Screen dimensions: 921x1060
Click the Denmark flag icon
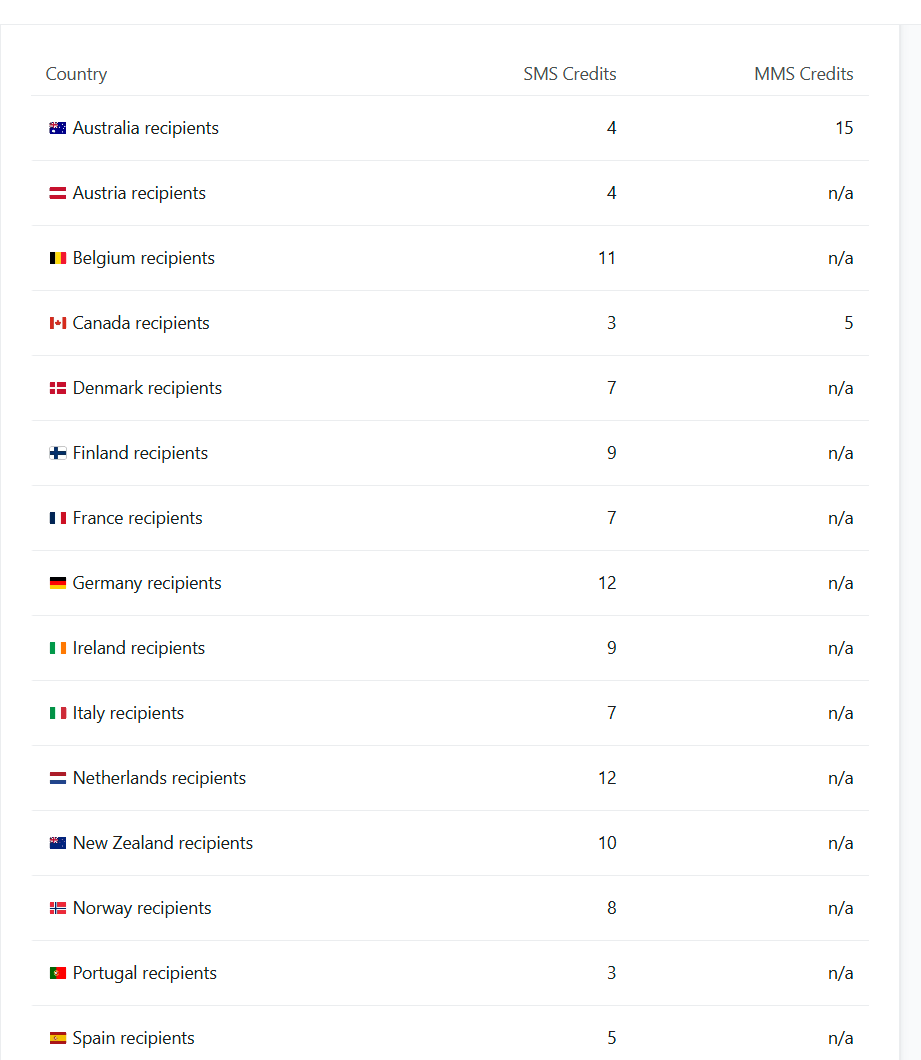tap(57, 387)
